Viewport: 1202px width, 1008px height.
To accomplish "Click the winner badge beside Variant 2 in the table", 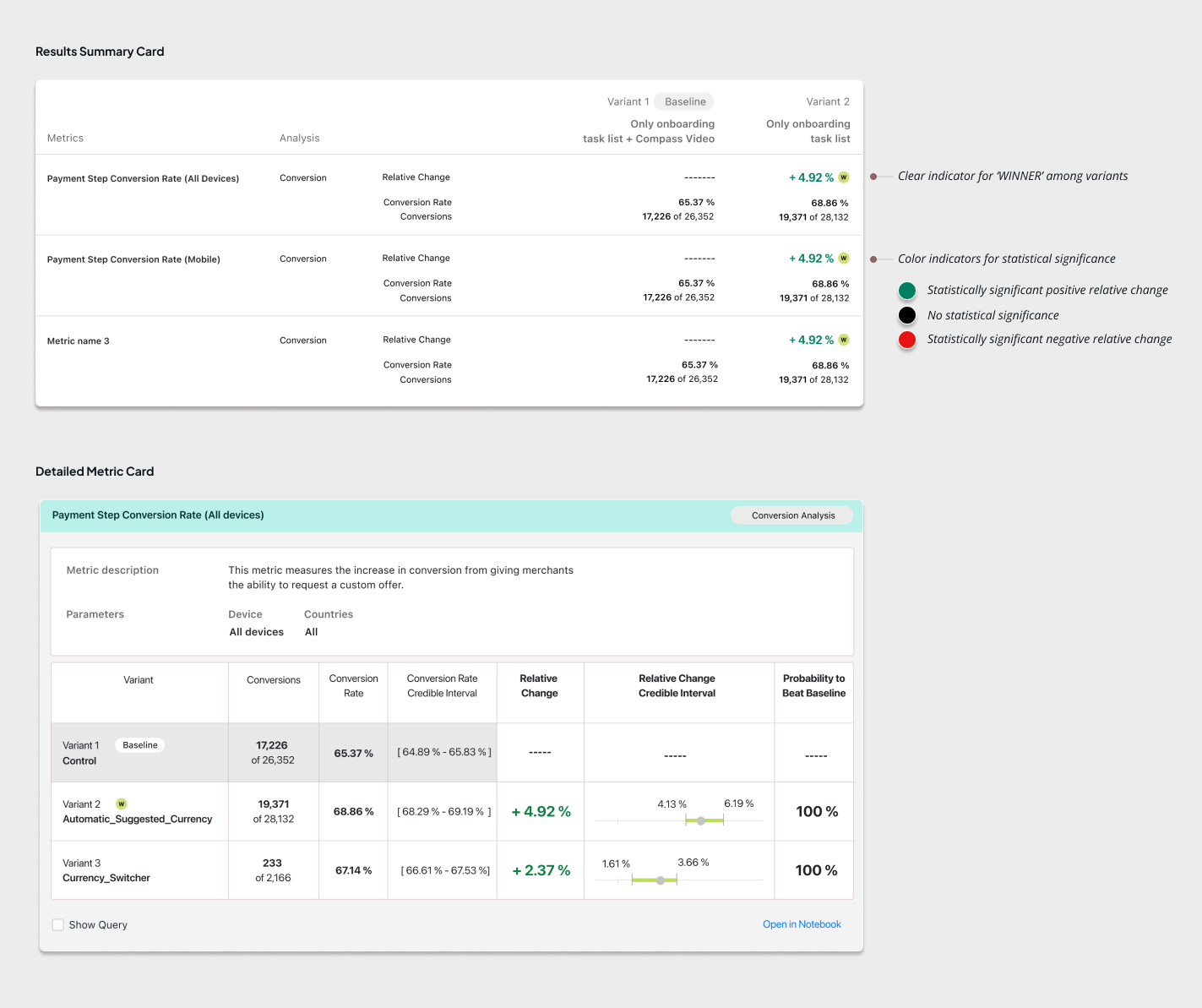I will point(122,804).
